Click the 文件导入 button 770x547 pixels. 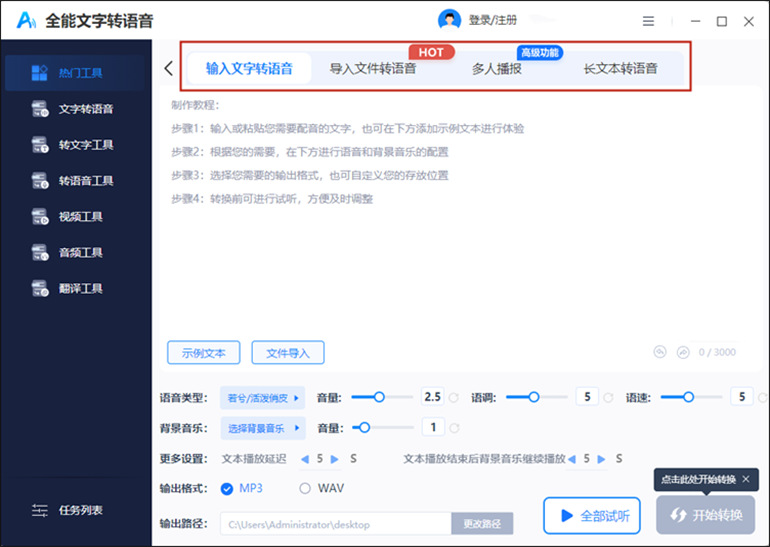pos(288,353)
